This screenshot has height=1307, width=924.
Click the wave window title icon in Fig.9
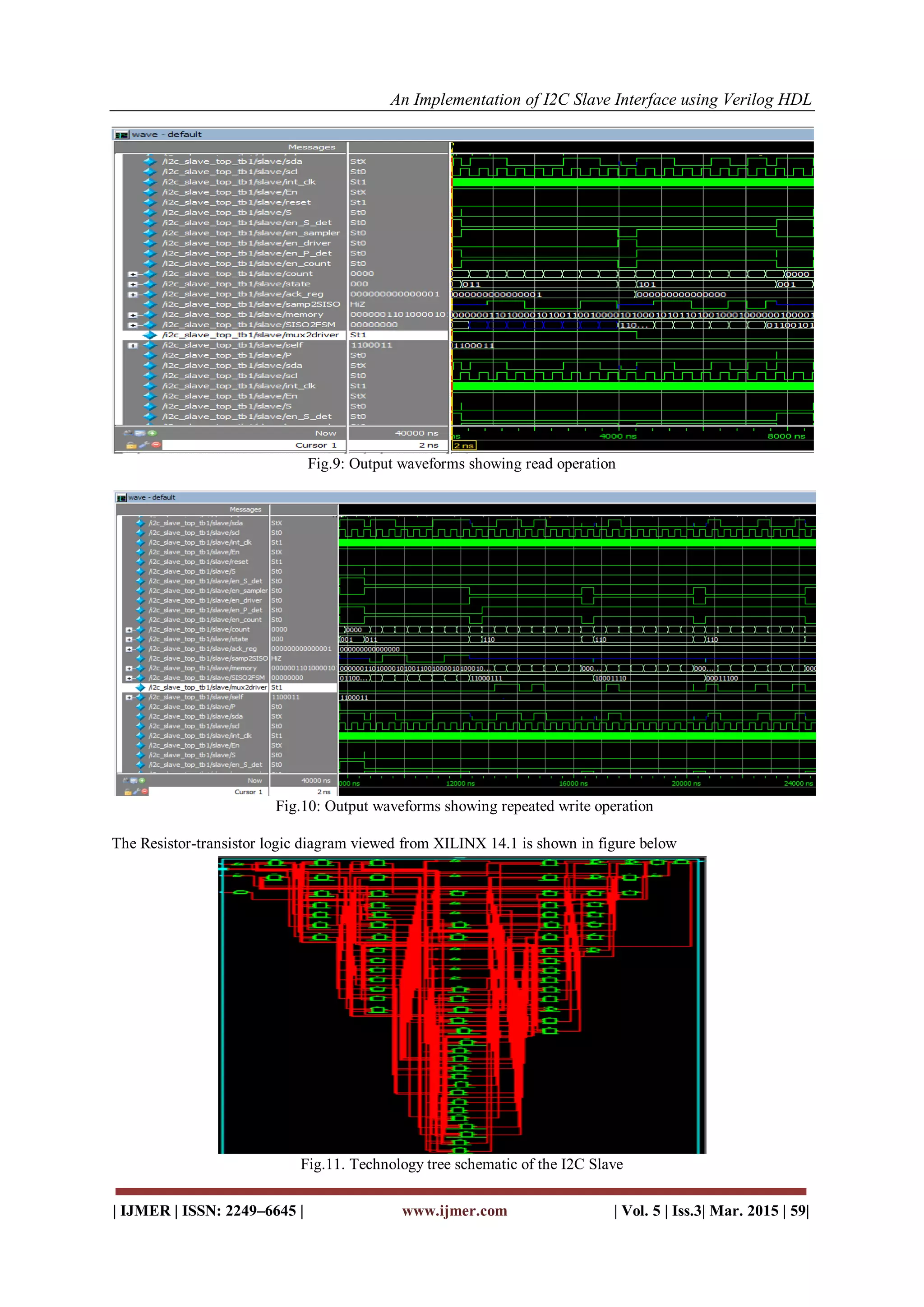click(x=121, y=135)
